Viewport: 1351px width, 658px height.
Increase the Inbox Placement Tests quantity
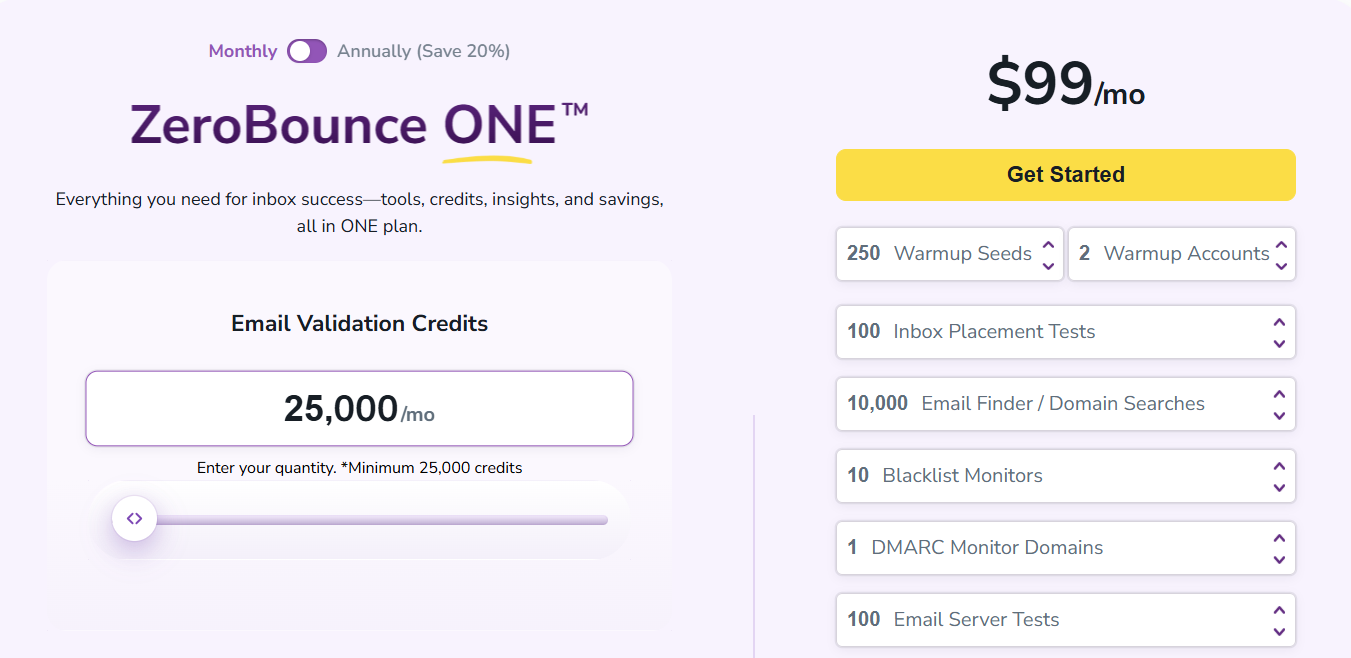coord(1280,323)
